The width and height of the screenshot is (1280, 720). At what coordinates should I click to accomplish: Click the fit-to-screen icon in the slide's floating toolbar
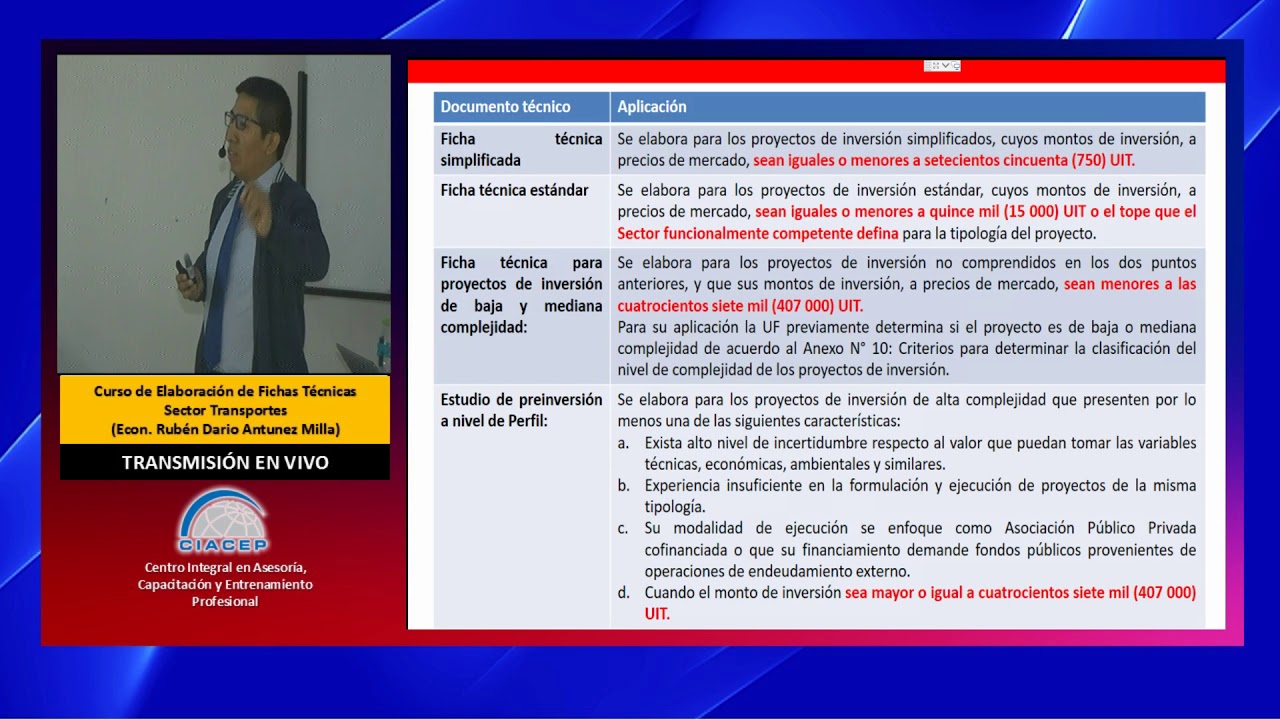[936, 66]
